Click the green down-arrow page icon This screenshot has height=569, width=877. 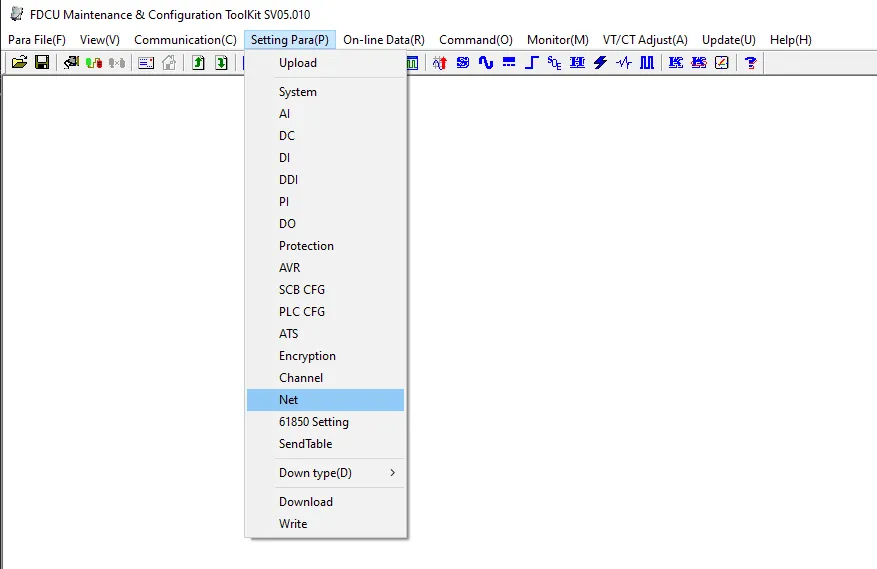click(x=221, y=62)
